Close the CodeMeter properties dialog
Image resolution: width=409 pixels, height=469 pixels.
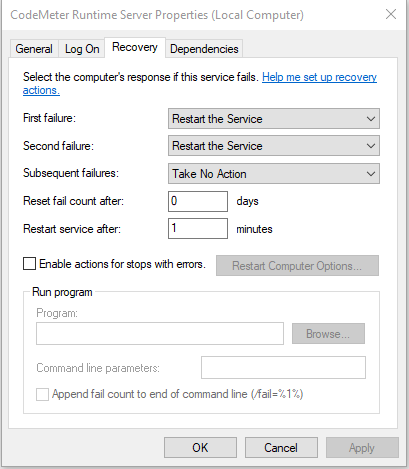[x=391, y=14]
